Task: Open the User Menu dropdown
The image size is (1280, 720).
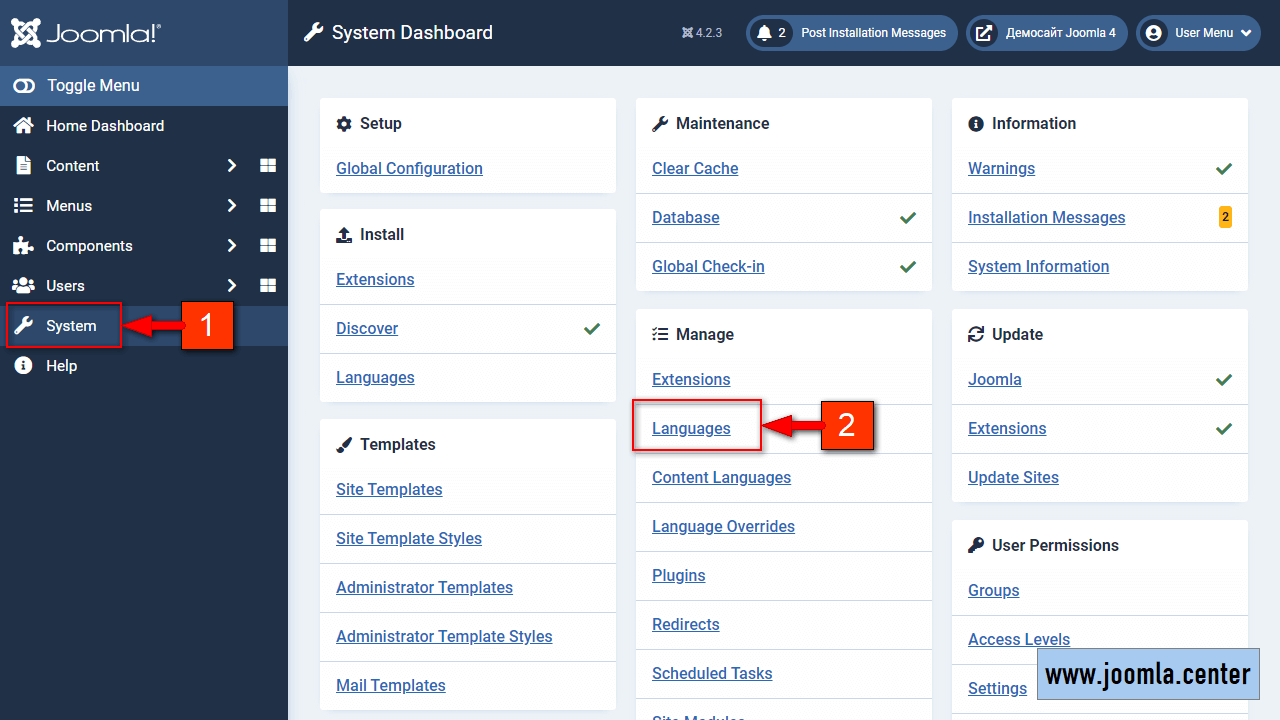Action: tap(1198, 33)
